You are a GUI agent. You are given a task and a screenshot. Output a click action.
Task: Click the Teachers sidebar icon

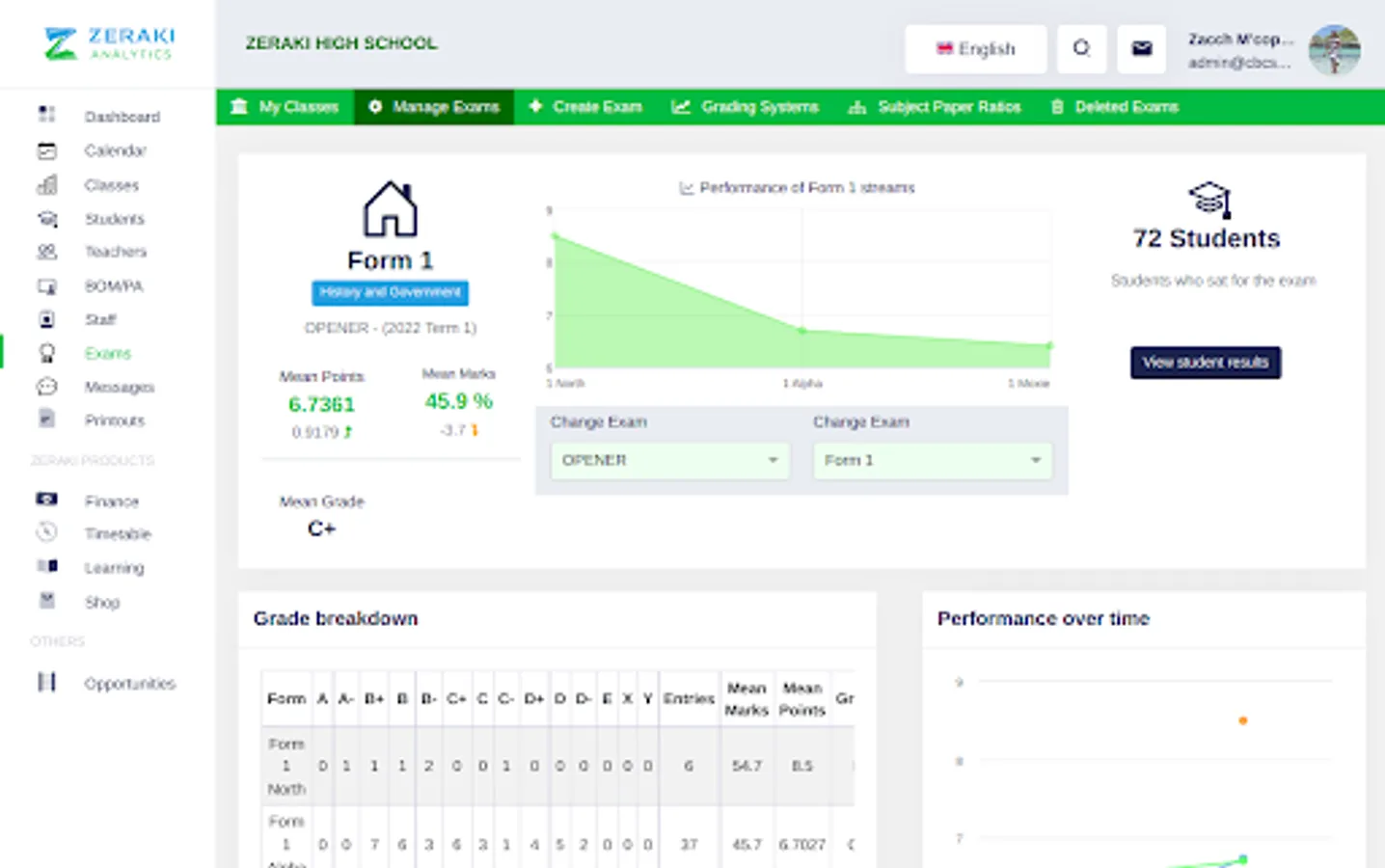(46, 252)
